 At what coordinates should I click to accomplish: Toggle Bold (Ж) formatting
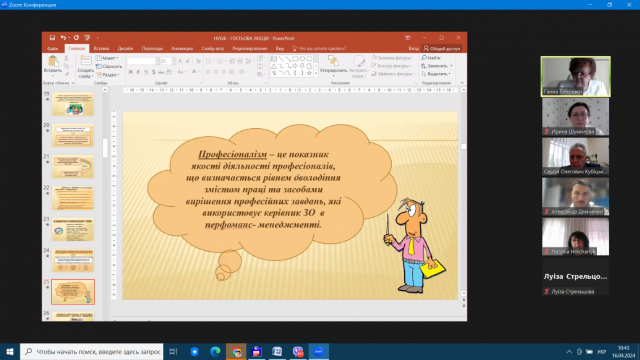130,72
